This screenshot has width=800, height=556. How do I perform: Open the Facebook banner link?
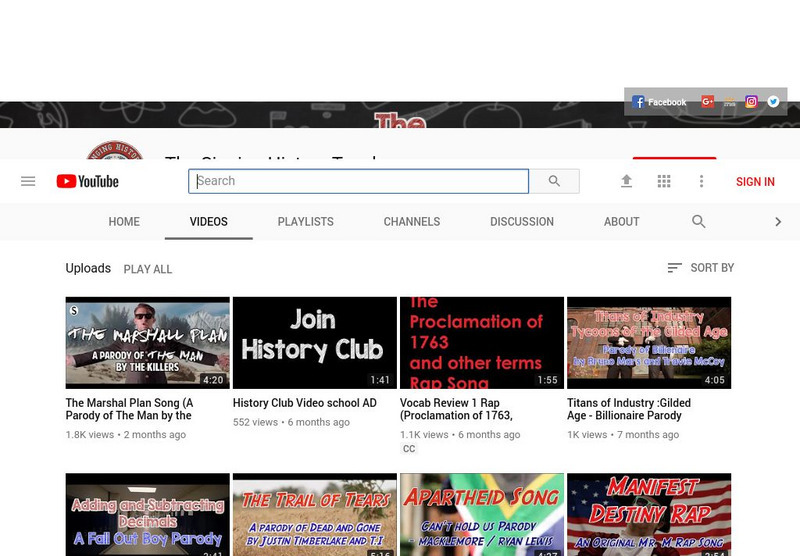click(x=659, y=102)
